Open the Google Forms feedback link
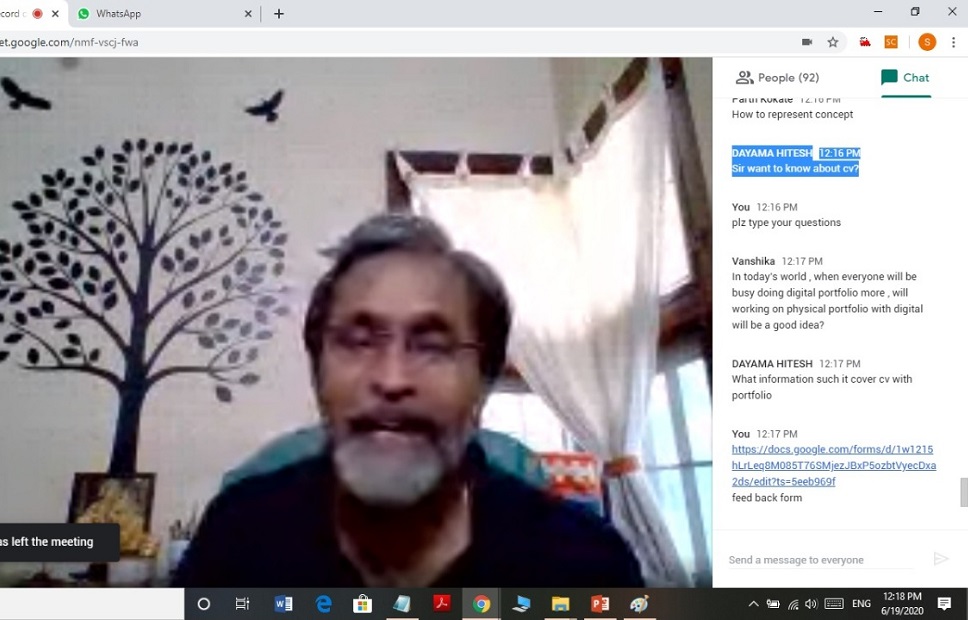 click(833, 465)
